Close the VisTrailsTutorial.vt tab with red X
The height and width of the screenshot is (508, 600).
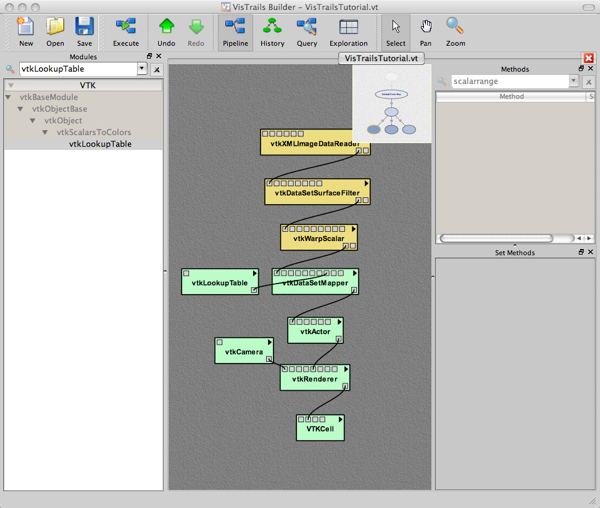(x=589, y=58)
